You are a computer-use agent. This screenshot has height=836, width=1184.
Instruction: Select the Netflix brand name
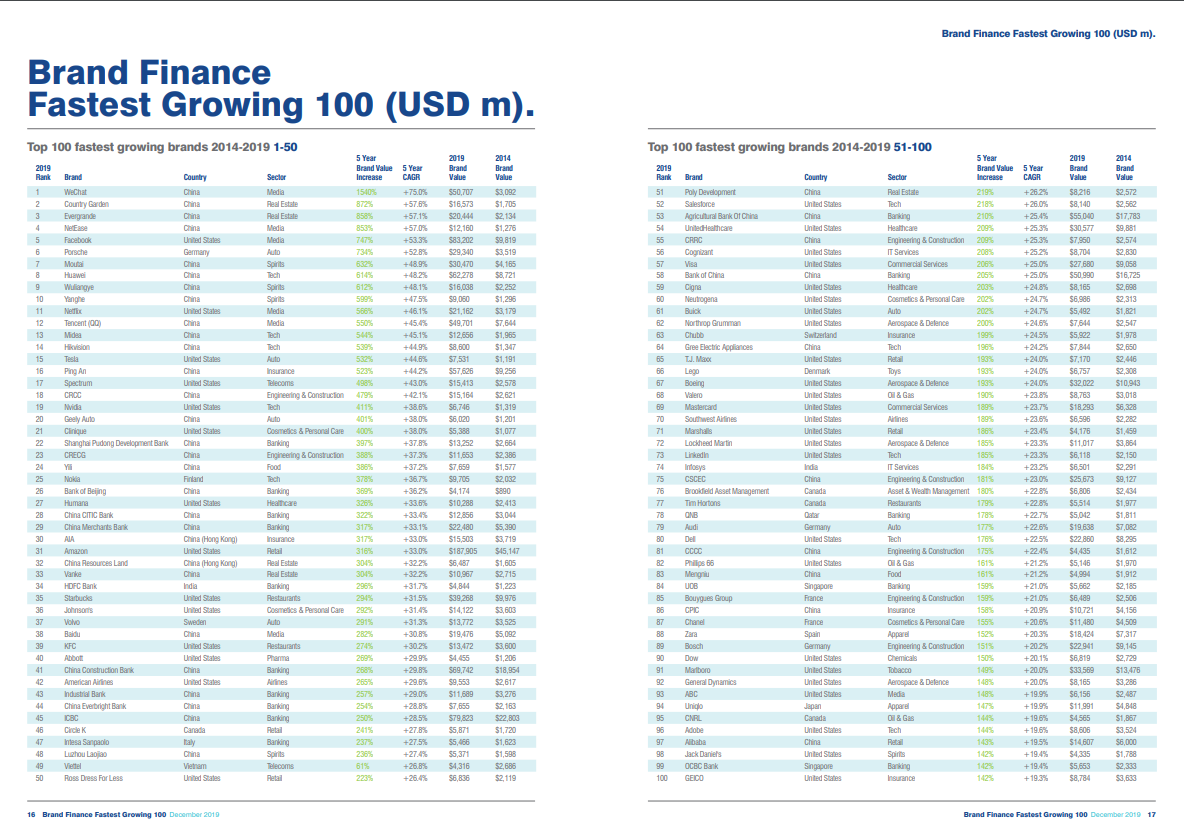[75, 311]
